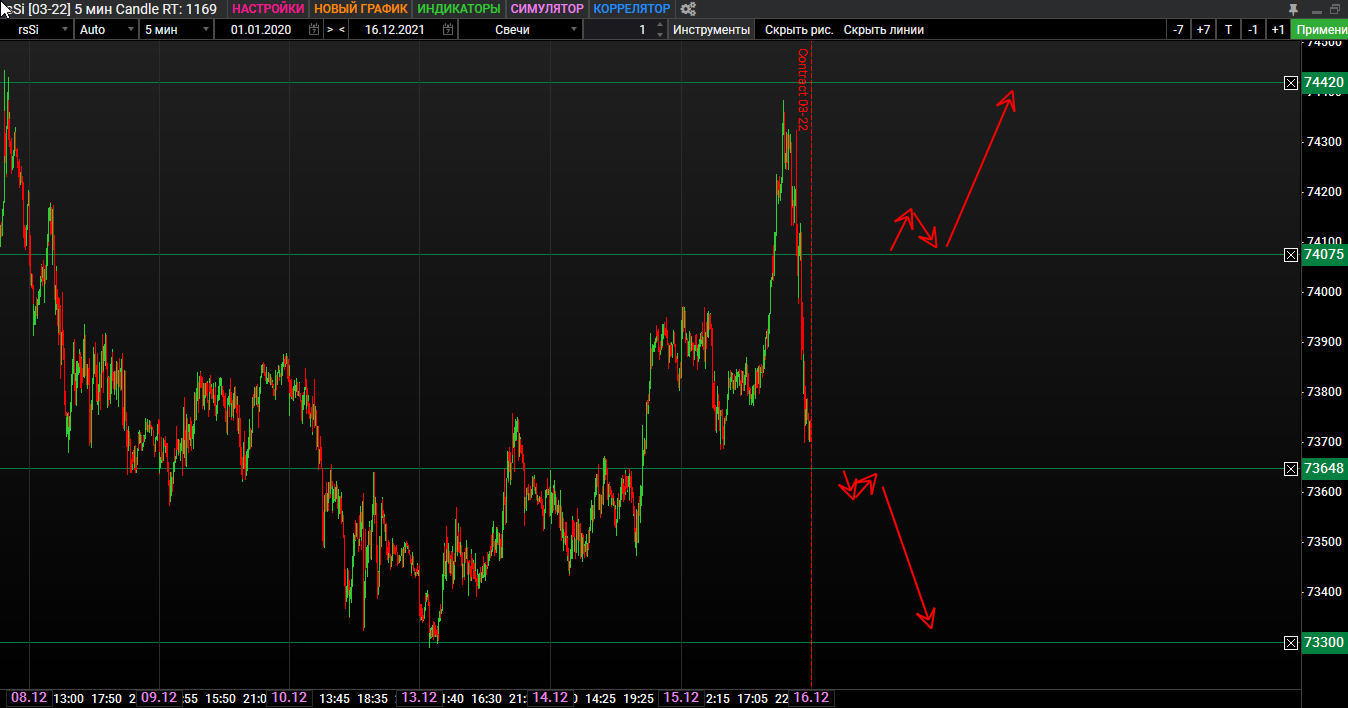This screenshot has width=1348, height=708.
Task: Click the T today button
Action: pos(1228,30)
